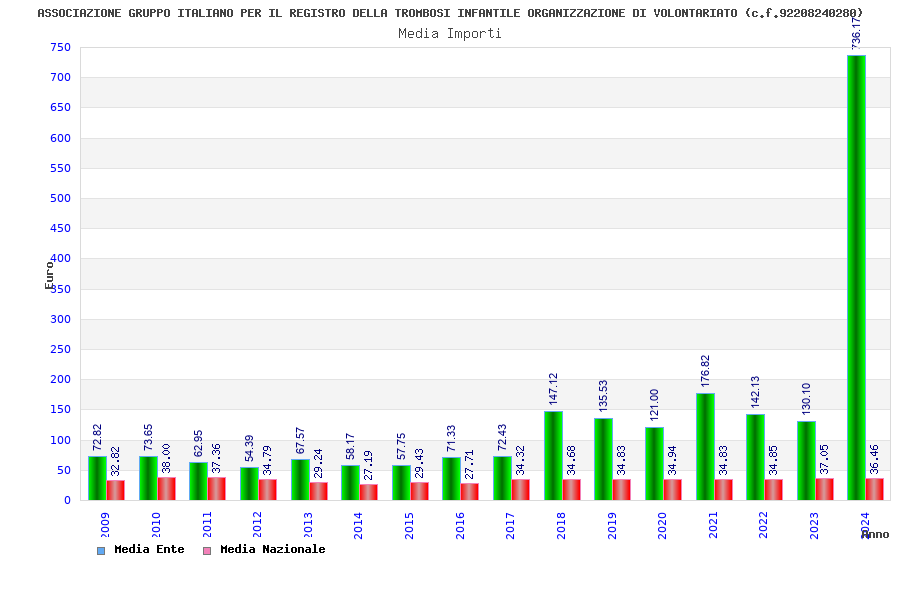
Task: Click the green 2016 bar labeled 71.33
Action: [x=452, y=479]
